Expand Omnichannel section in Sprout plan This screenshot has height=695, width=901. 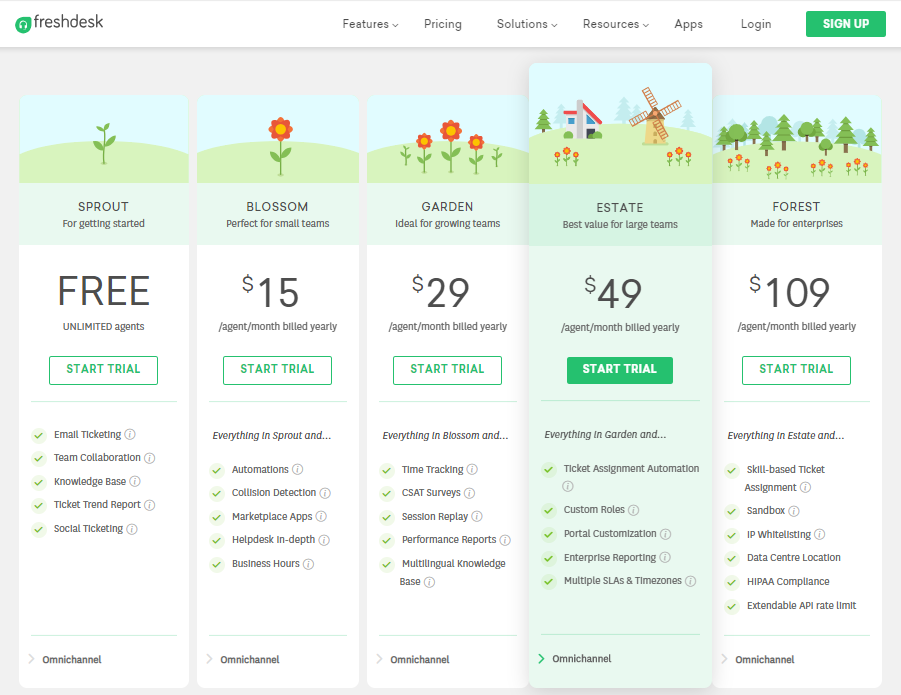pos(65,659)
